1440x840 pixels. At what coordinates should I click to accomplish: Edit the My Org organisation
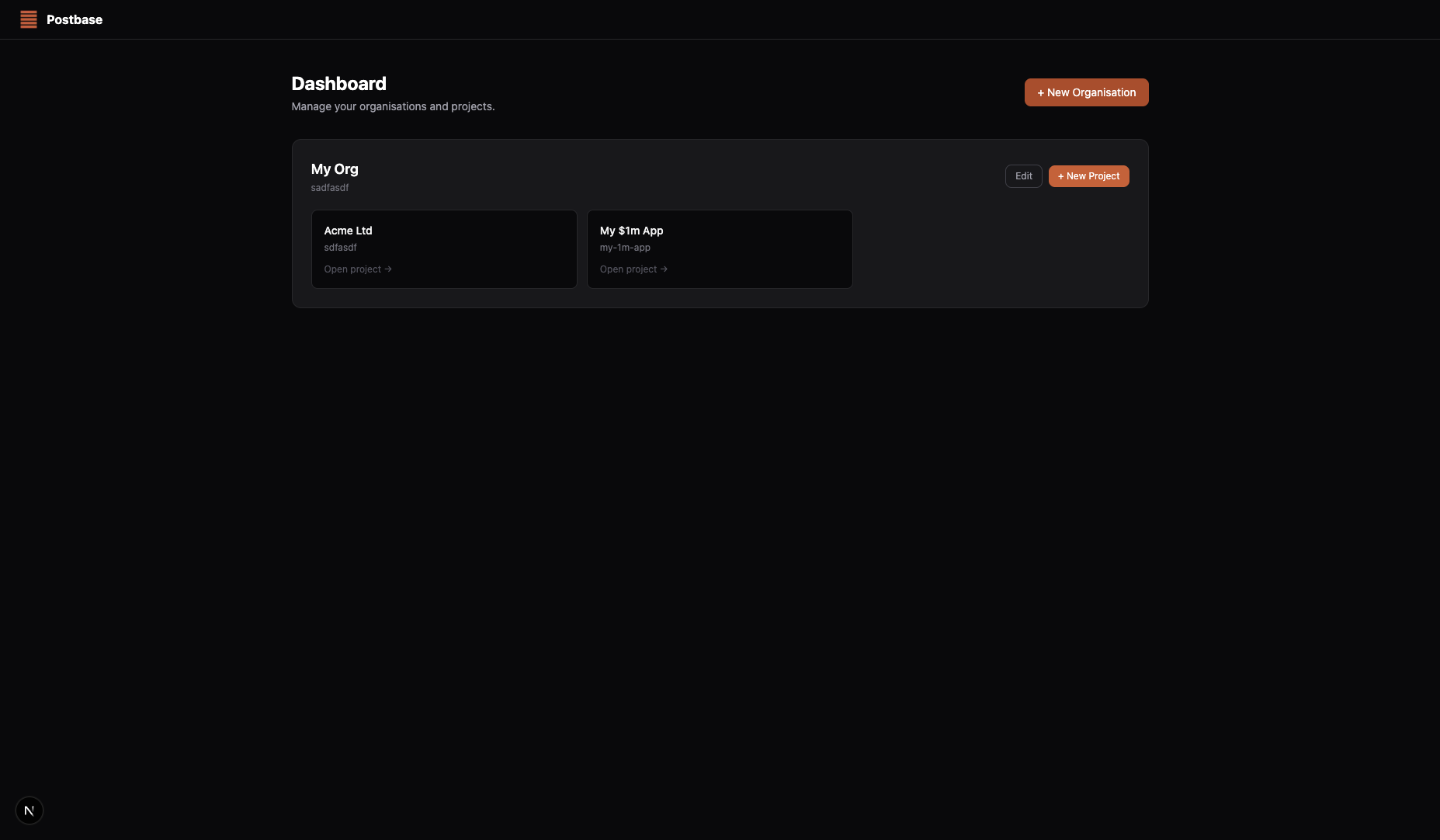point(1023,176)
